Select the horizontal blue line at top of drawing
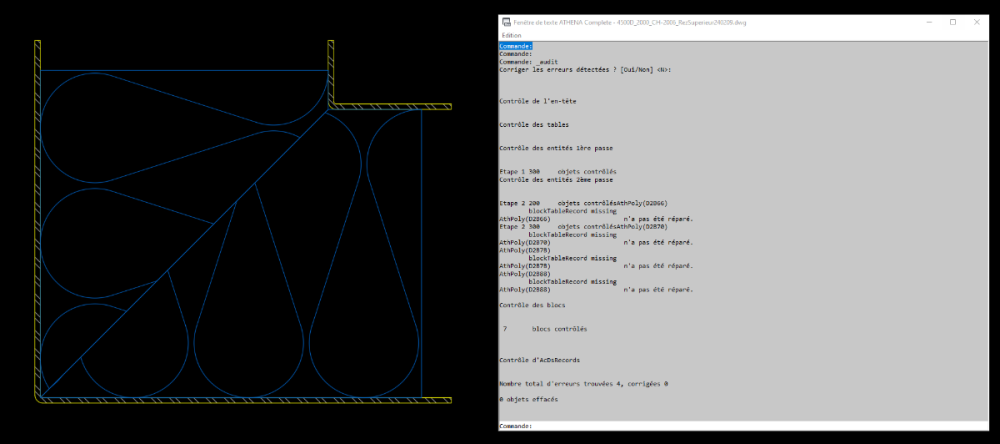Screen dimensions: 1000x444 184,70
